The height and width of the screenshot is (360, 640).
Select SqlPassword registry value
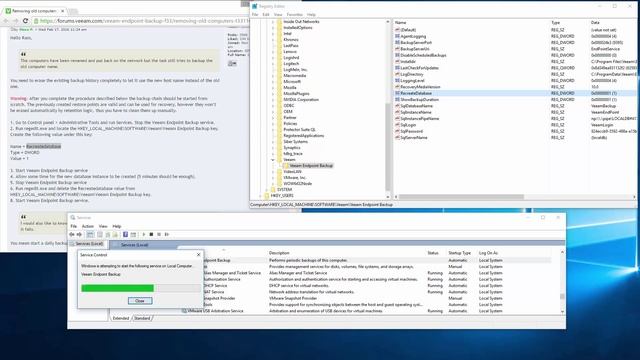point(411,131)
